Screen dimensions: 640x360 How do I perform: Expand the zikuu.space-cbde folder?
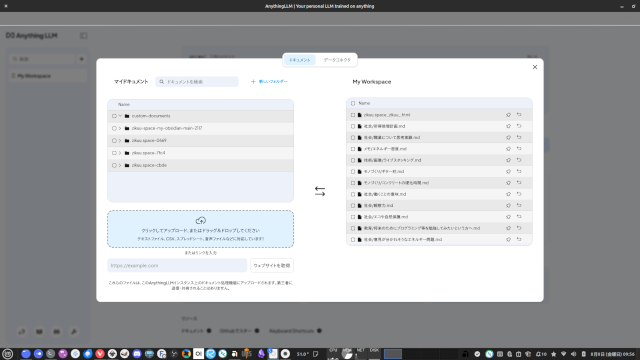(120, 165)
